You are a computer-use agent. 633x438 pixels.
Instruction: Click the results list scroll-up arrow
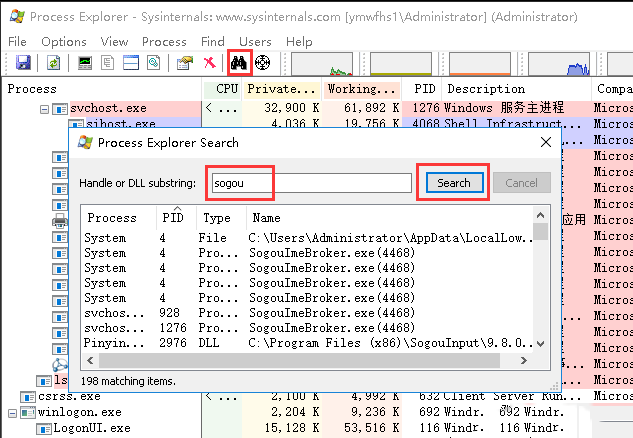pos(541,215)
